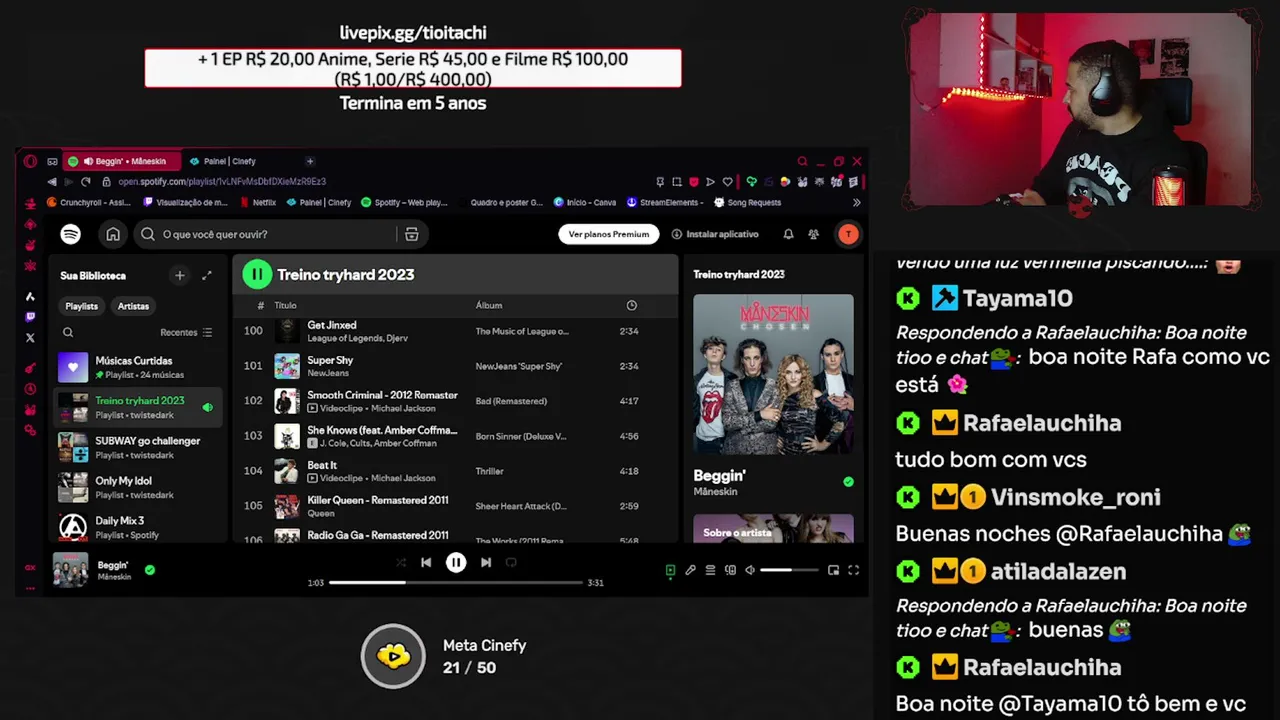This screenshot has height=720, width=1280.
Task: Click the Spotify logo
Action: tap(70, 234)
